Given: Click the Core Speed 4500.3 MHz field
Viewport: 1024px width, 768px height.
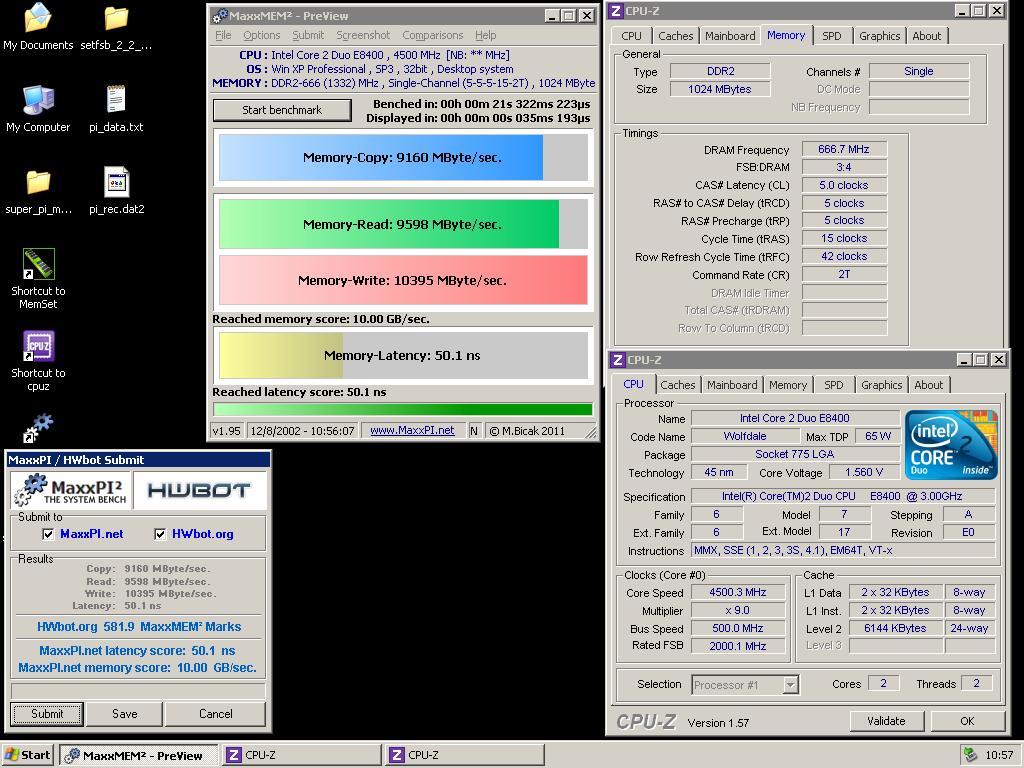Looking at the screenshot, I should [738, 592].
